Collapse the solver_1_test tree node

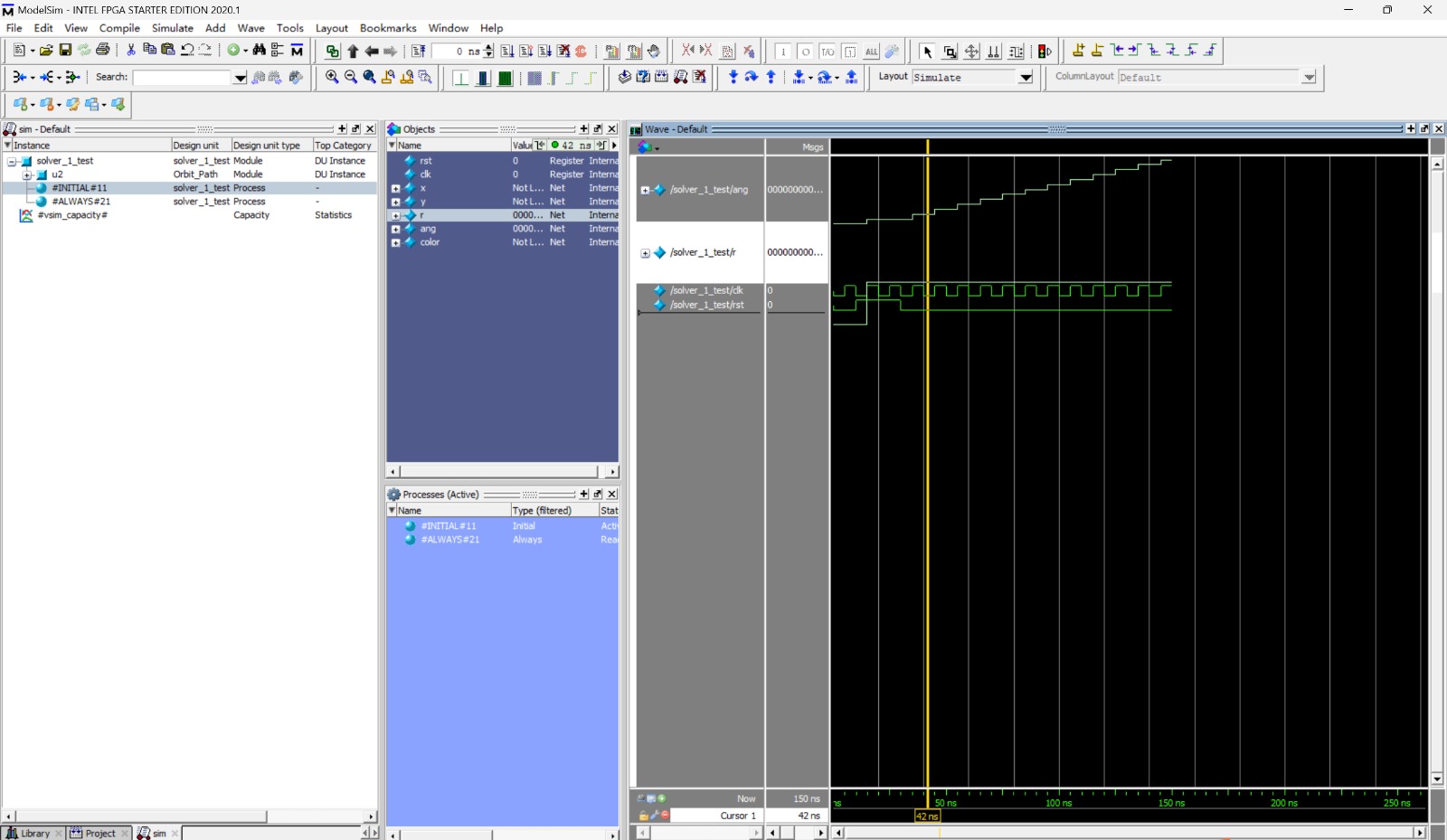13,161
